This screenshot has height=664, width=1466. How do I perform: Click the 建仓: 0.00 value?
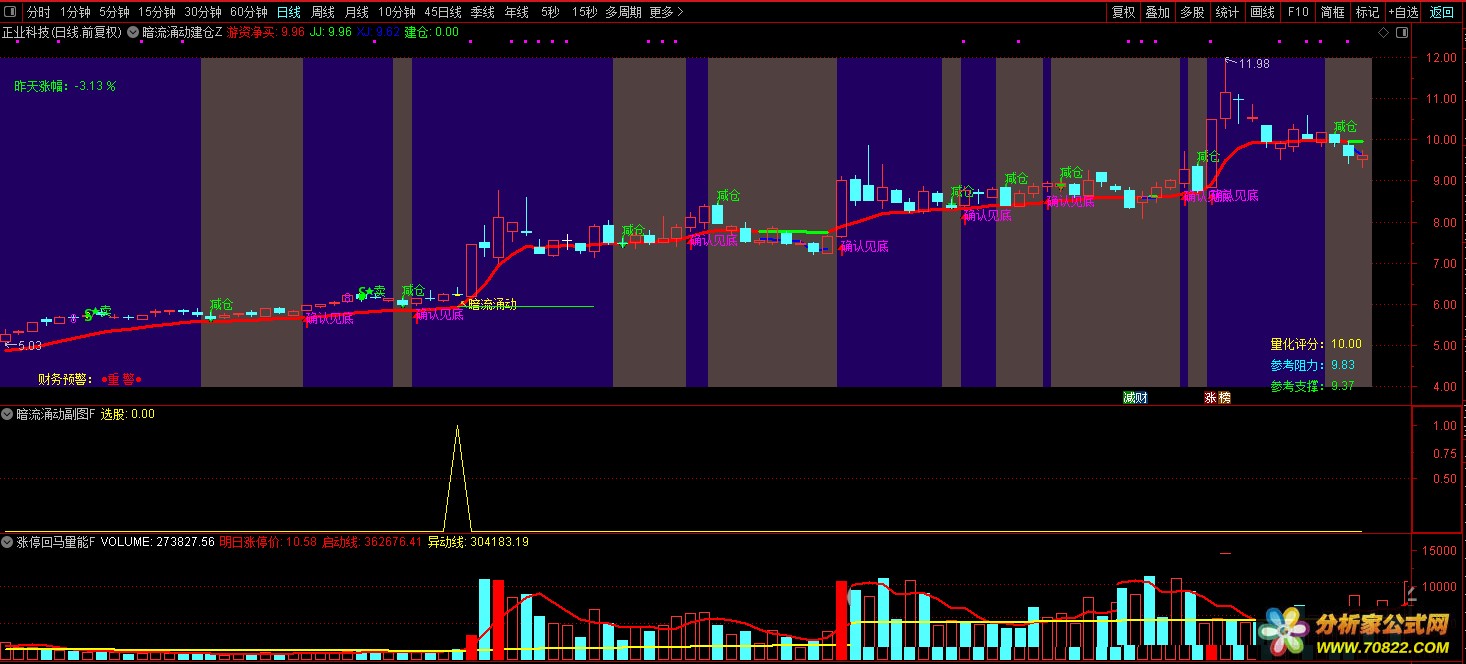pyautogui.click(x=432, y=32)
